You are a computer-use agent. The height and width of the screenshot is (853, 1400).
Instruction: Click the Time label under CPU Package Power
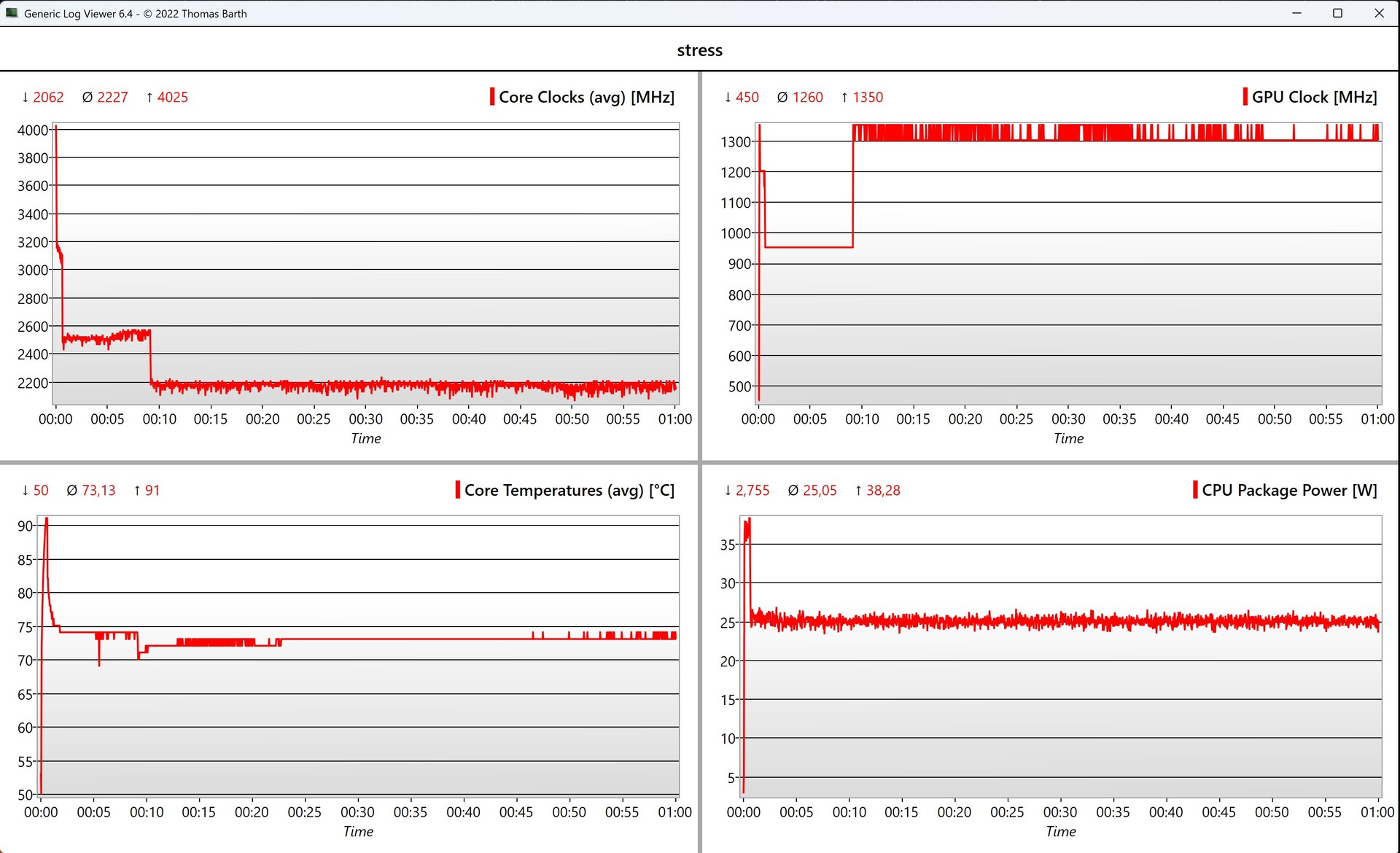[x=1060, y=832]
